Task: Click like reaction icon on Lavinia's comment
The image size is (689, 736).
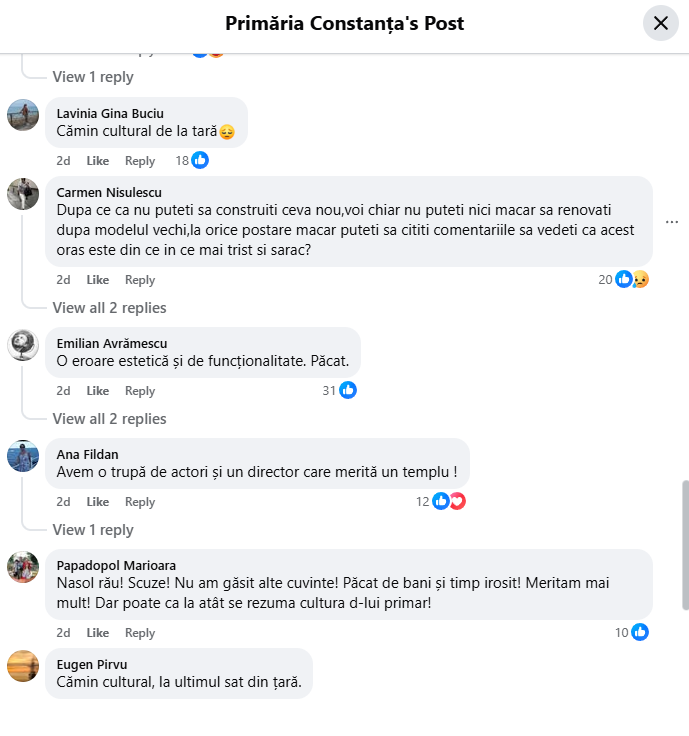Action: 200,160
